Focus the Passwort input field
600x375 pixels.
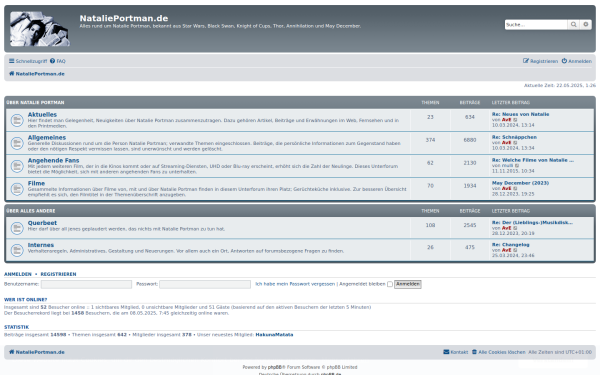pyautogui.click(x=205, y=284)
